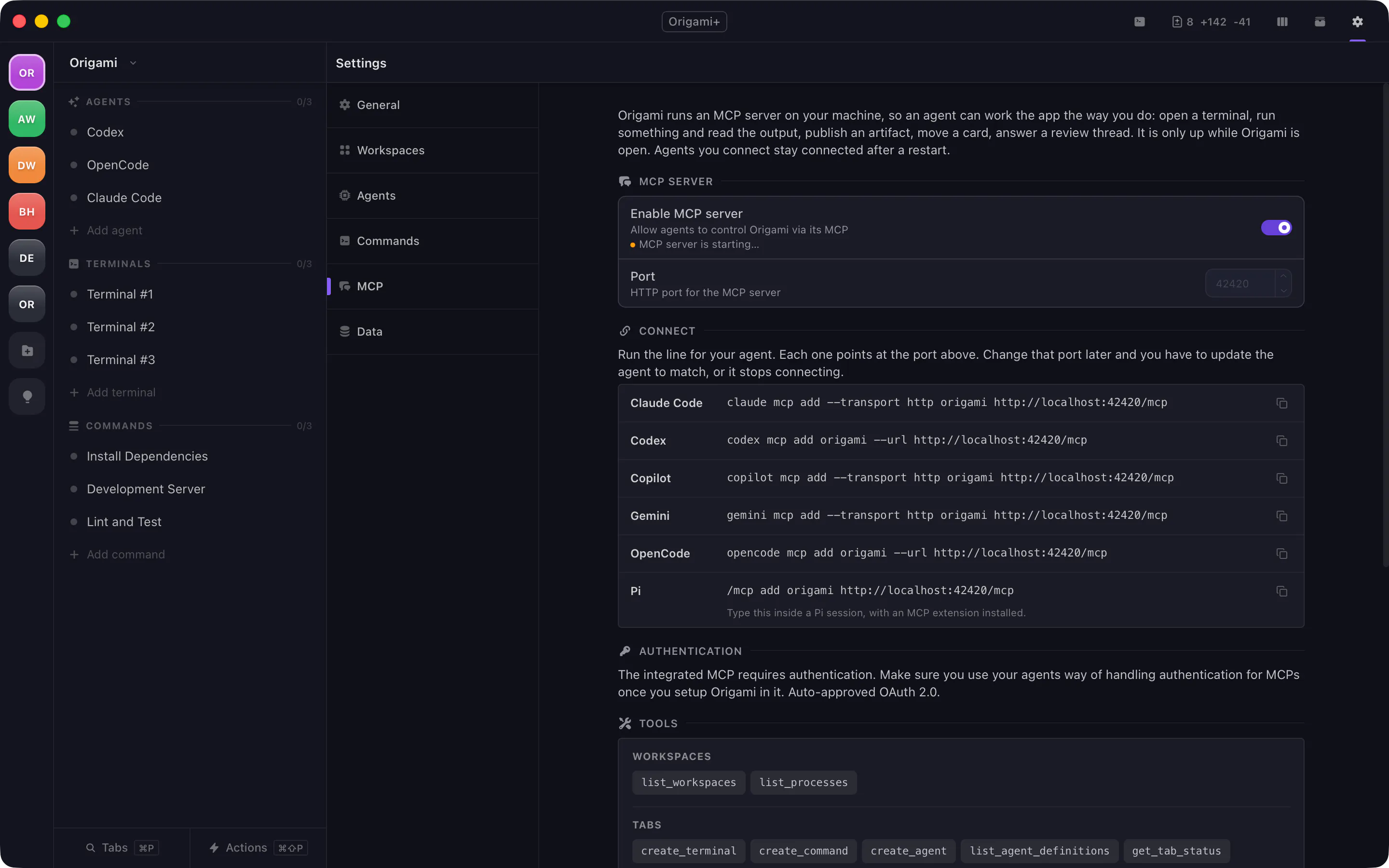Image resolution: width=1389 pixels, height=868 pixels.
Task: Open settings via the gear icon in title bar
Action: point(1357,22)
